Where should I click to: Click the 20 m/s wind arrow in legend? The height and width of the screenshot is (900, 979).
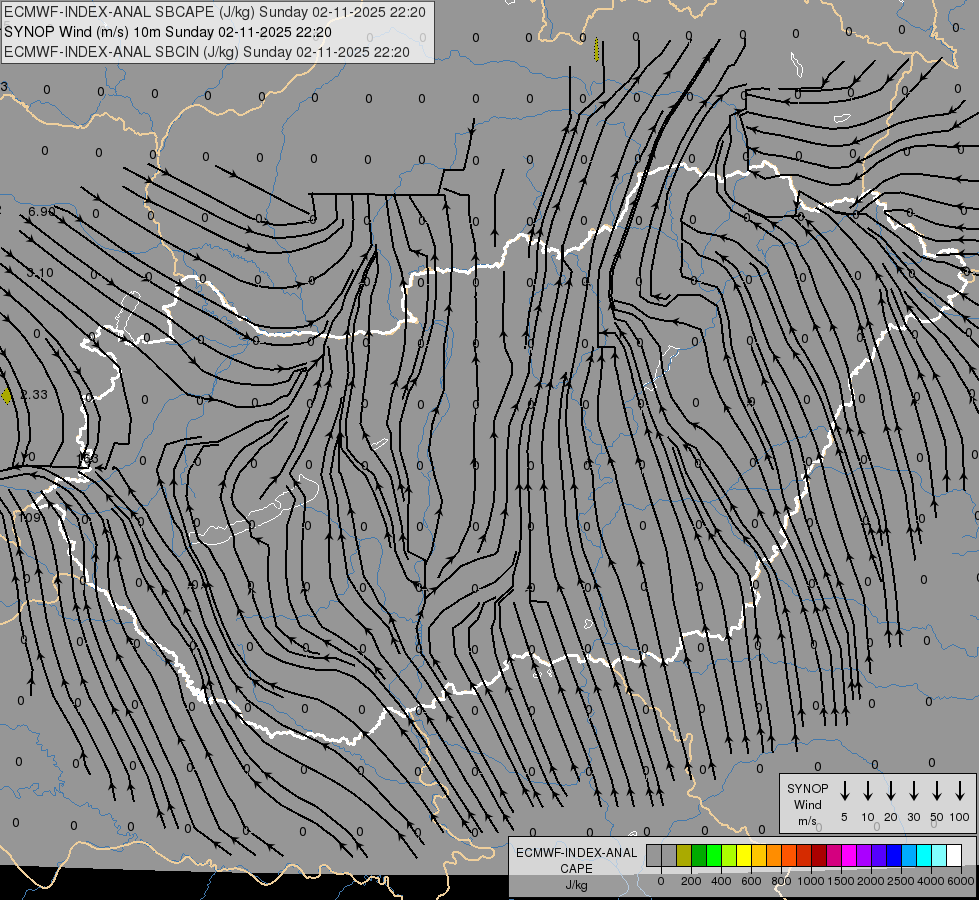[891, 791]
